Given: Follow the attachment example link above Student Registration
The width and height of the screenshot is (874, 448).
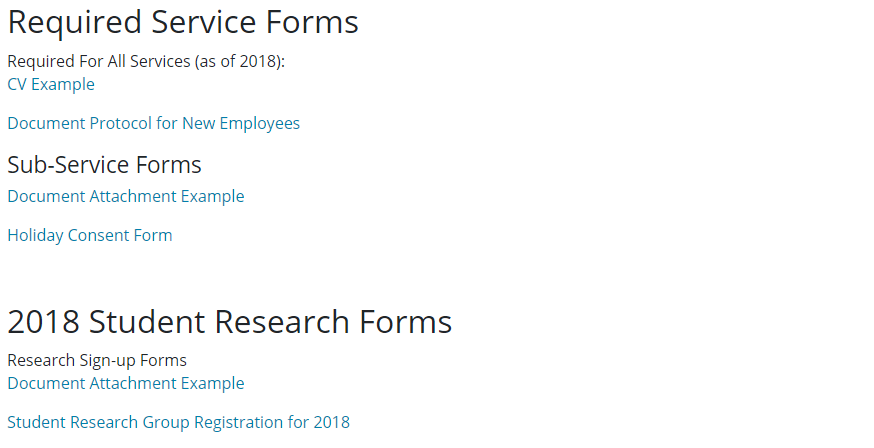Looking at the screenshot, I should click(125, 384).
